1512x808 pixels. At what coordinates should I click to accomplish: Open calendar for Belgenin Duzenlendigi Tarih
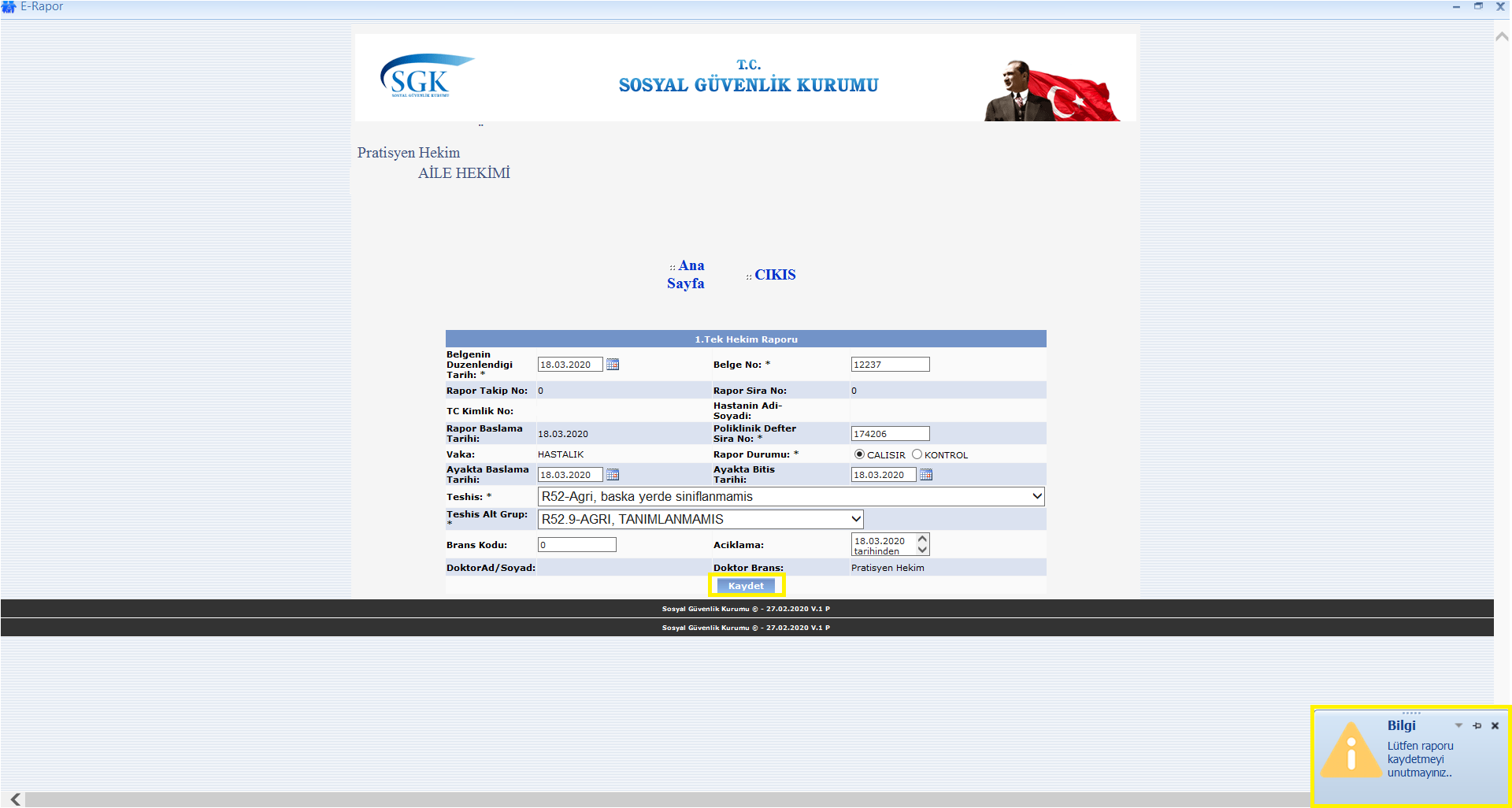pyautogui.click(x=613, y=365)
